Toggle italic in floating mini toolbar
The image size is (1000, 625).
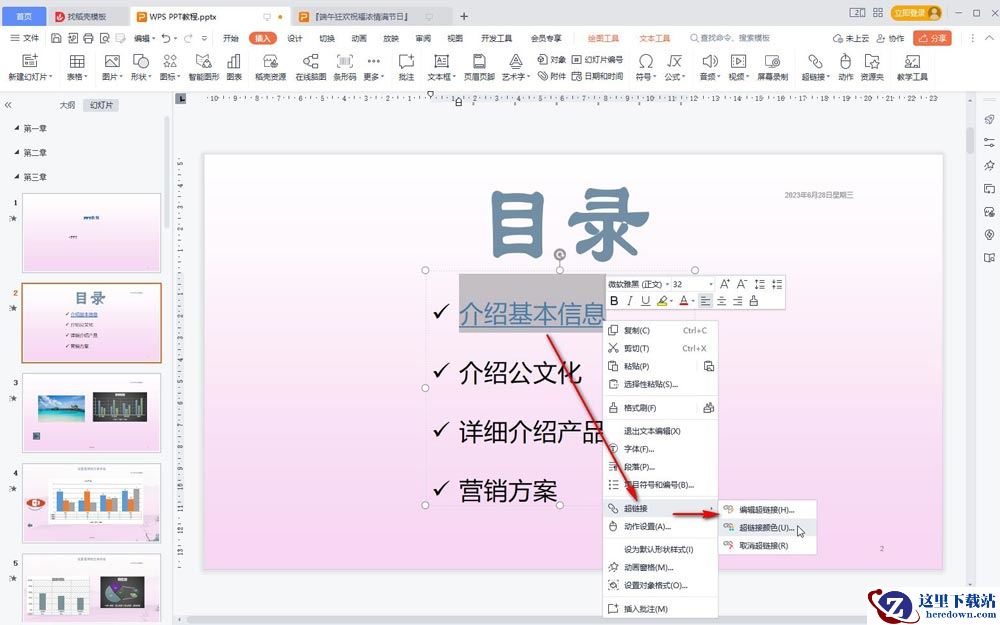629,301
